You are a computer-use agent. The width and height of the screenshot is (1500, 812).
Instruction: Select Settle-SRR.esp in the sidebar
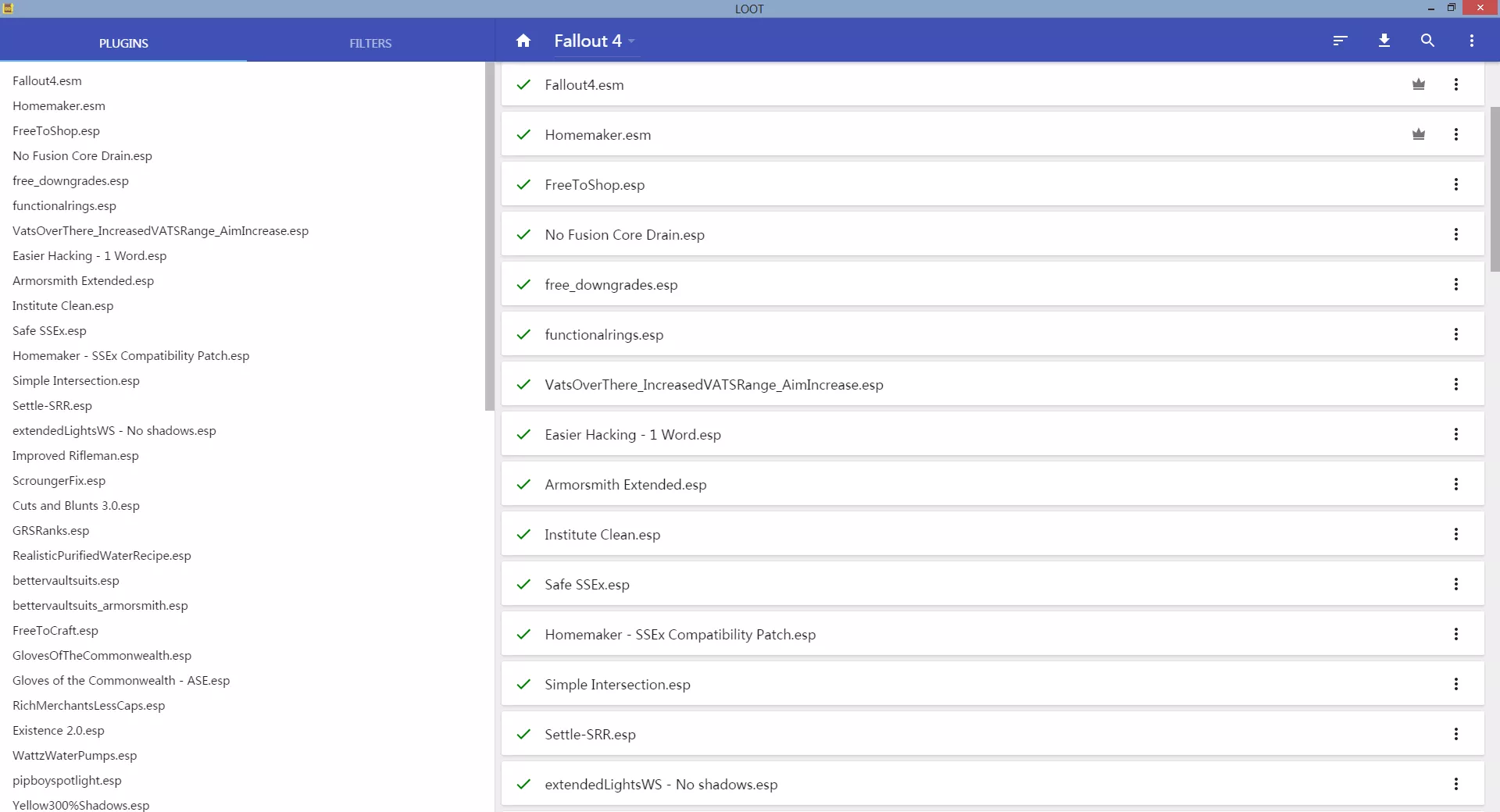[52, 405]
